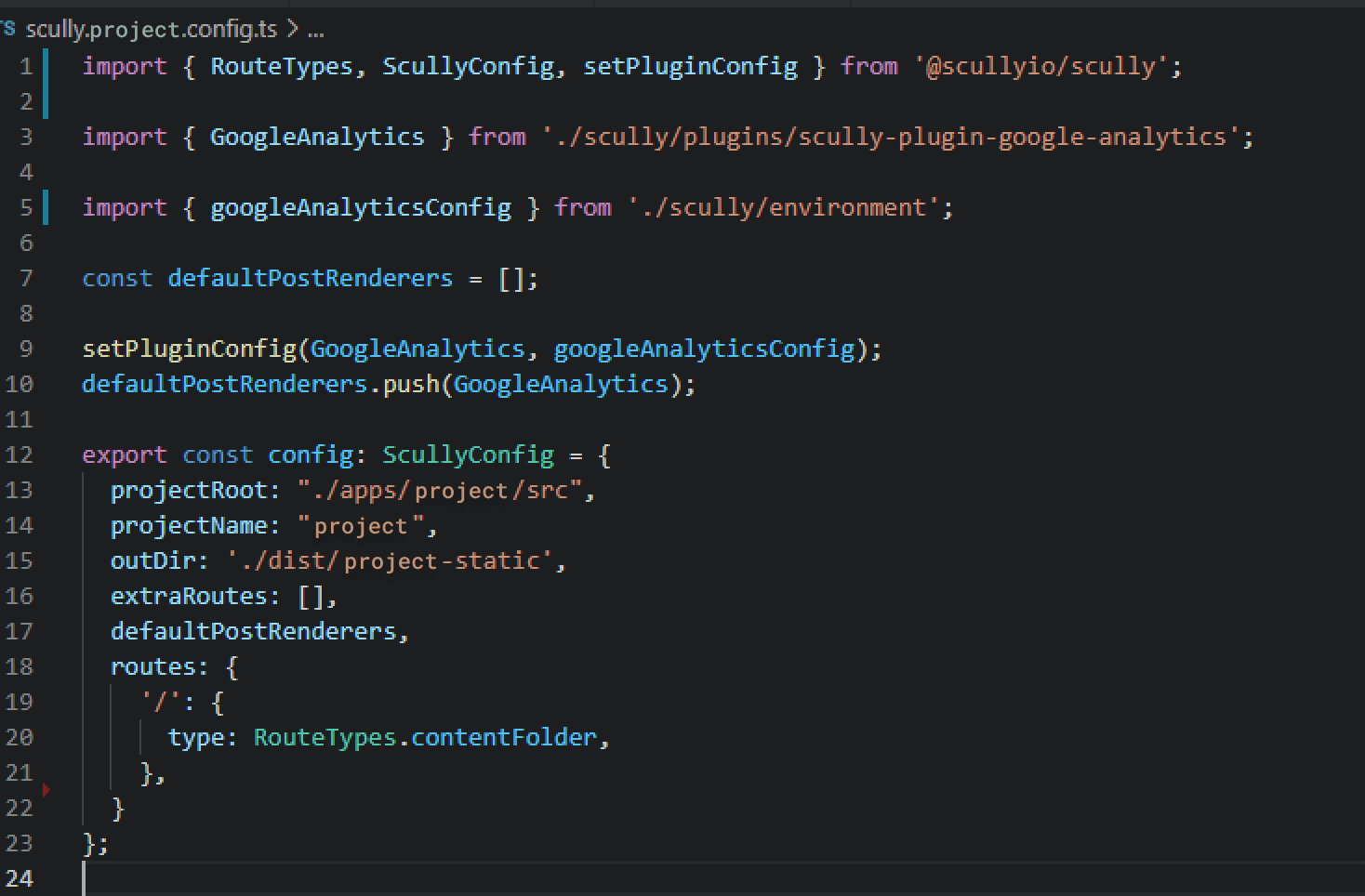Screen dimensions: 1365x896
Task: Click the extraRoutes property name
Action: tap(189, 596)
